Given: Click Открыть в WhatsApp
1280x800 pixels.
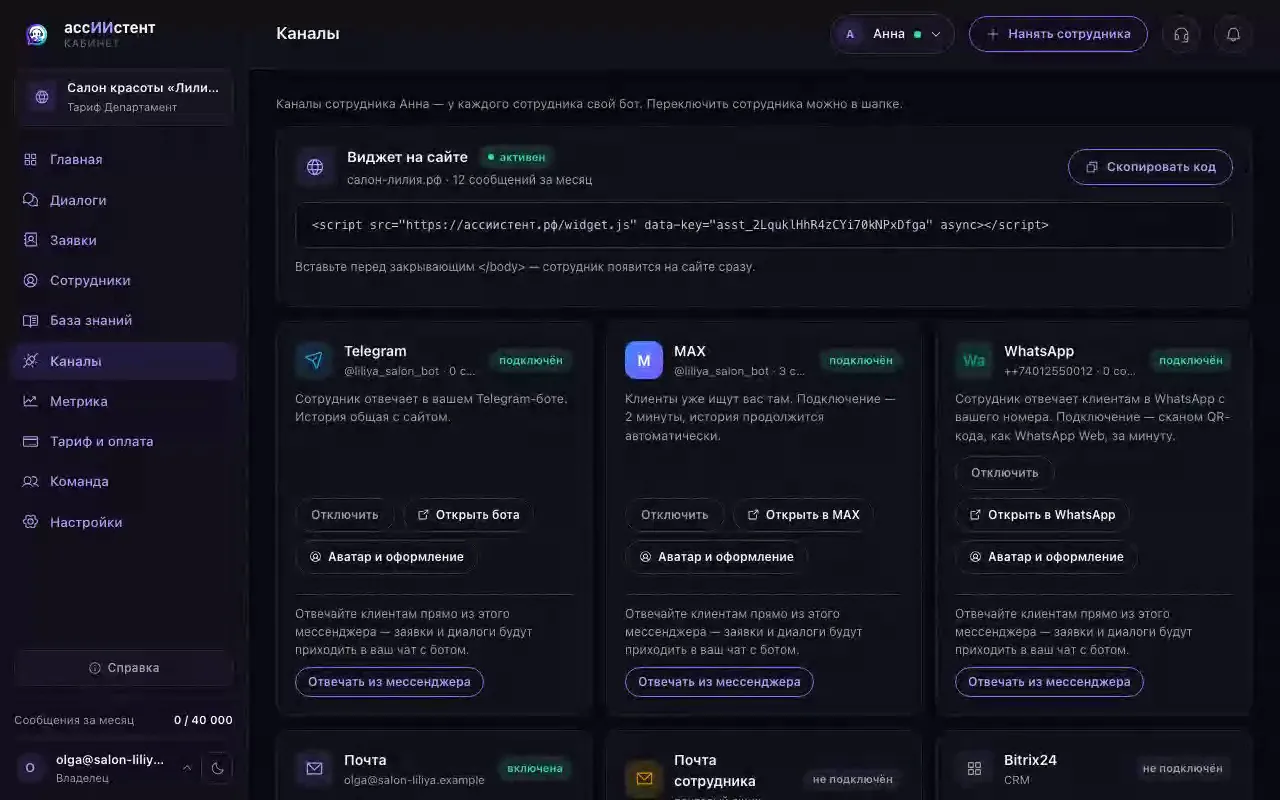Looking at the screenshot, I should coord(1042,515).
